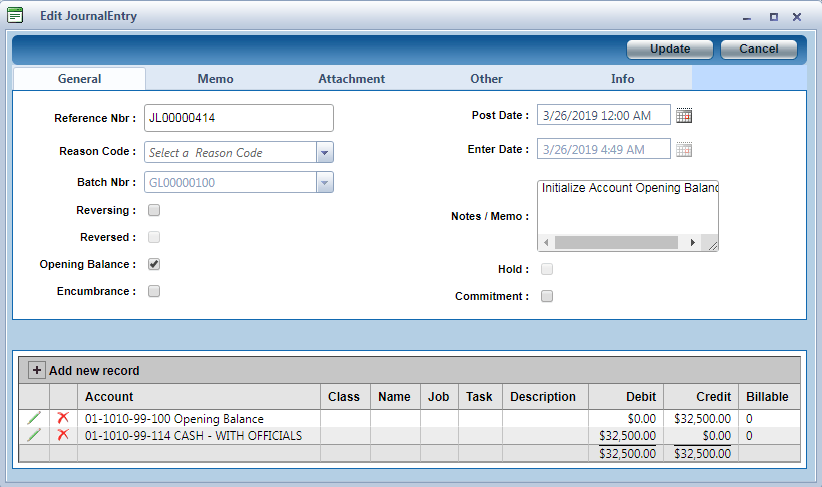Open the Attachment tab
This screenshot has width=822, height=487.
click(351, 79)
